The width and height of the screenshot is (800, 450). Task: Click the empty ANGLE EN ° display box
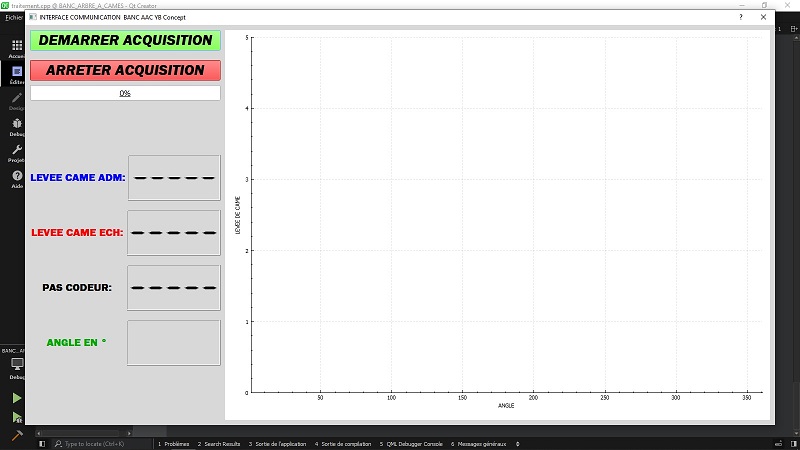coord(174,343)
